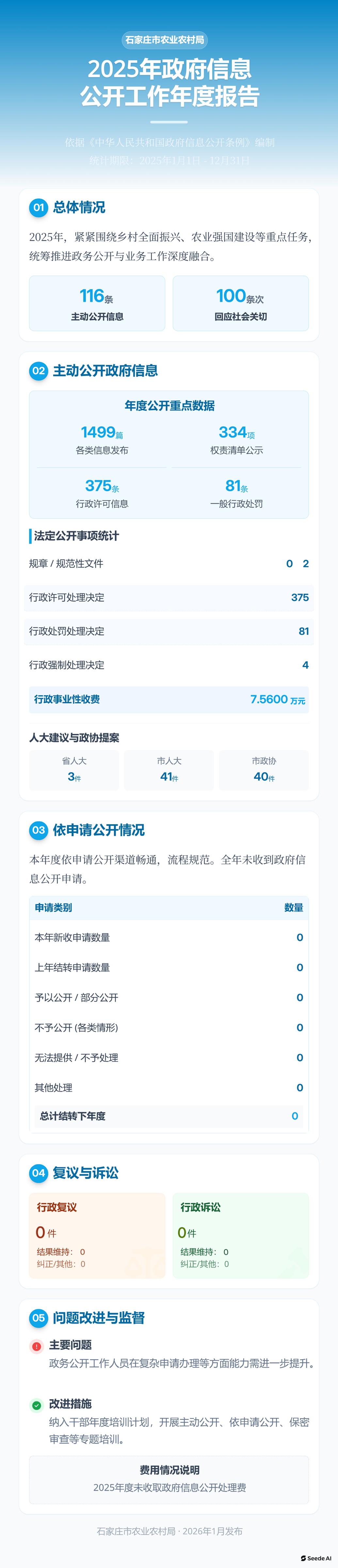This screenshot has width=338, height=1568.
Task: Click the 05 badge beside 问题改进与监督
Action: pos(38,1318)
